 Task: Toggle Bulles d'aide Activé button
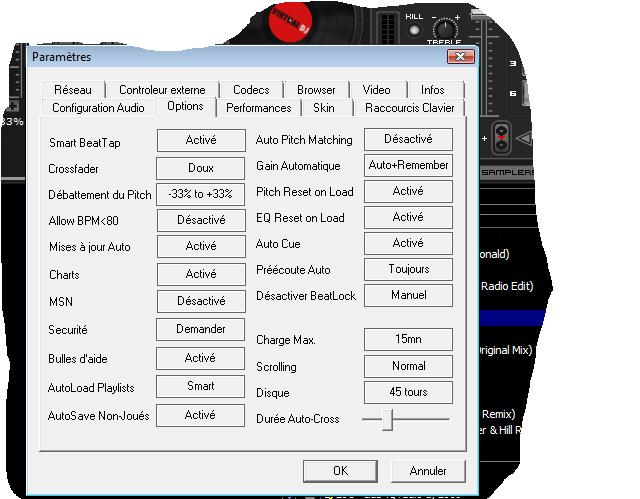pos(200,358)
